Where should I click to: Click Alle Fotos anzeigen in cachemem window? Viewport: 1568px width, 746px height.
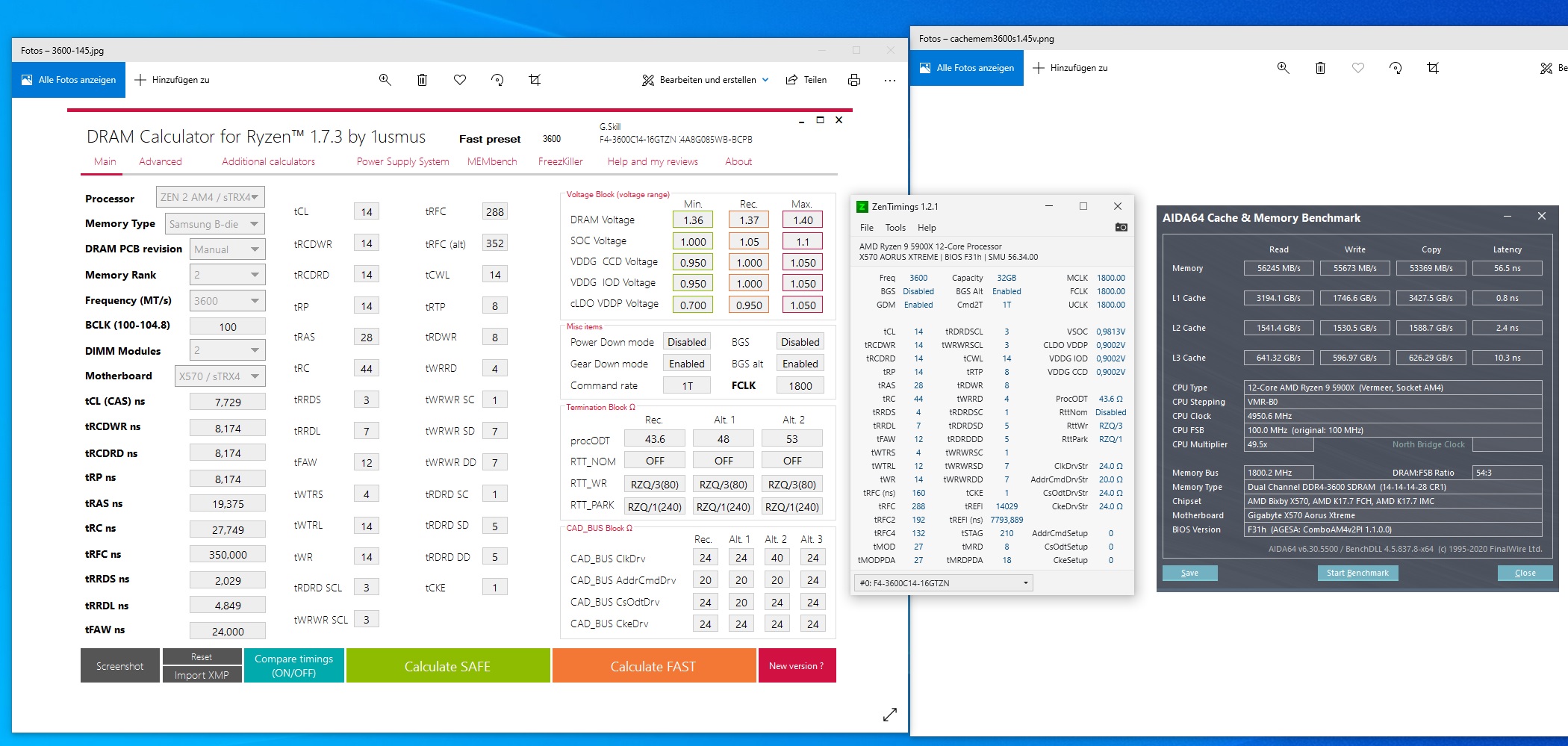coord(967,68)
